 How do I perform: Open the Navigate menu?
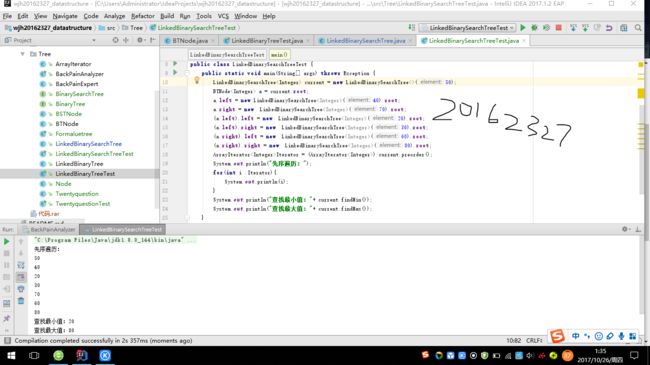point(65,16)
